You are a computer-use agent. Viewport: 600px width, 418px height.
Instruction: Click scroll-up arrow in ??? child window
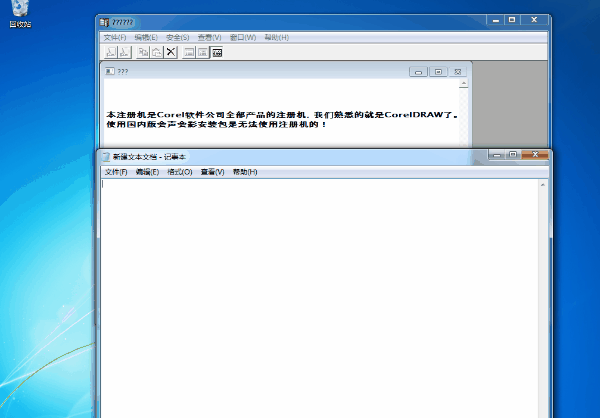(x=464, y=83)
